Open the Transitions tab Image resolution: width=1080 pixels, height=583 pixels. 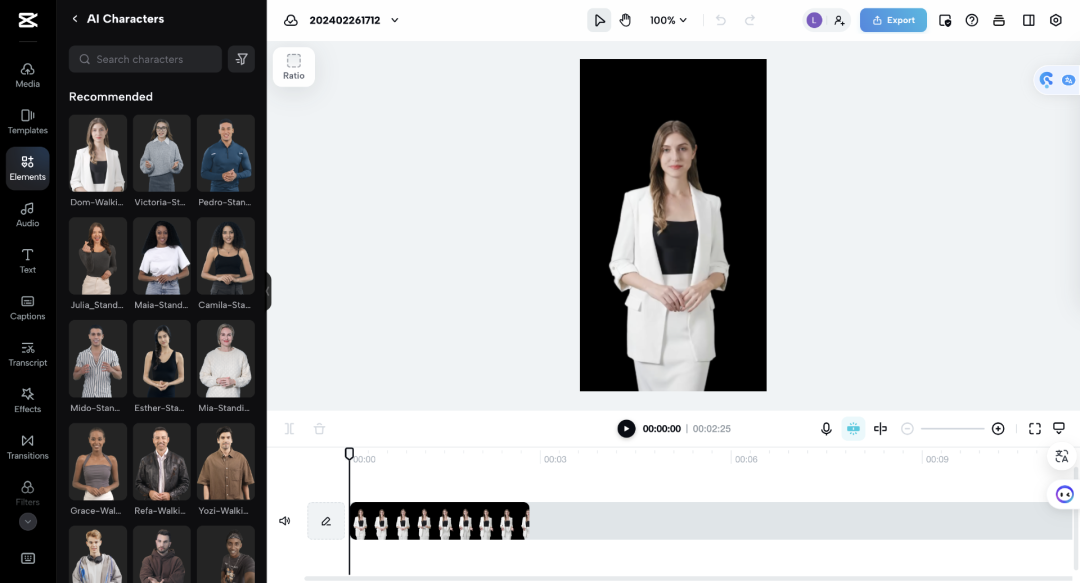click(x=27, y=446)
